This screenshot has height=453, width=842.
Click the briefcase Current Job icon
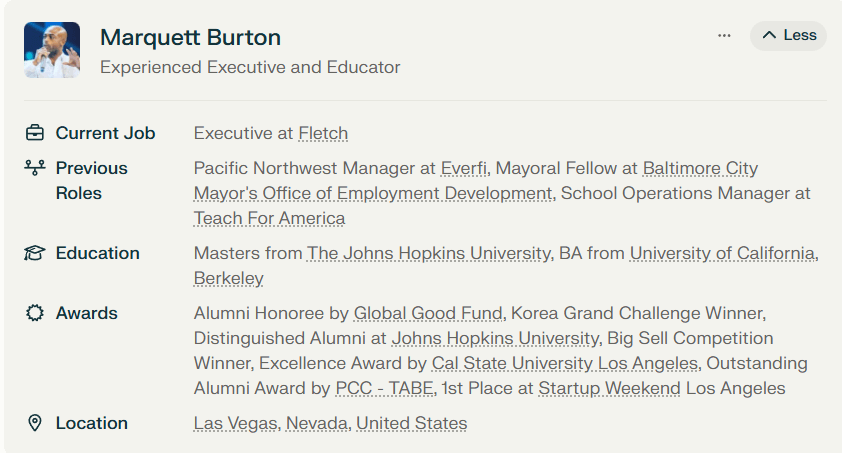(35, 133)
